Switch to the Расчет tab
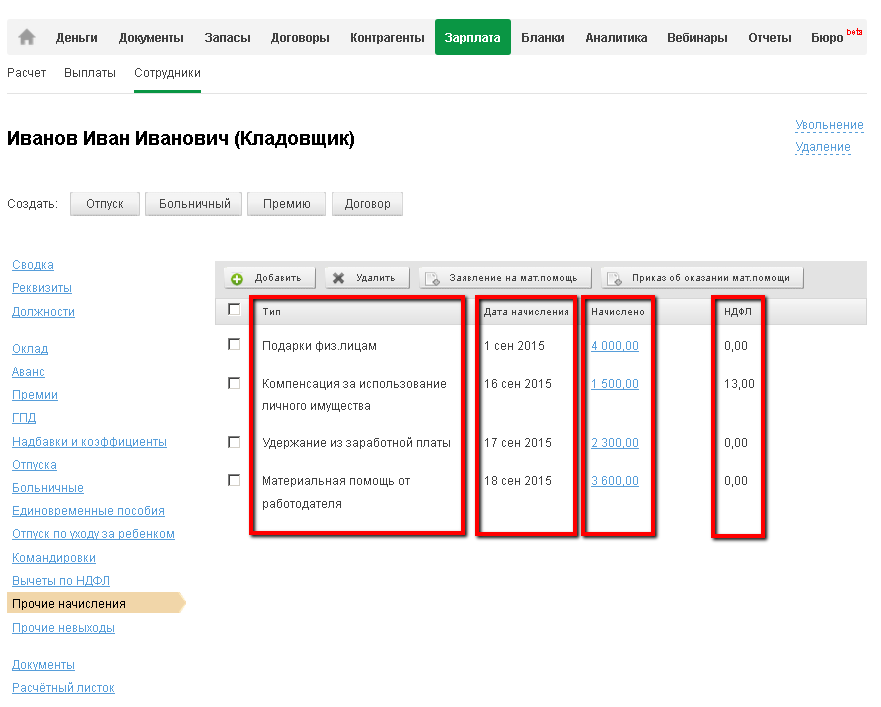This screenshot has height=707, width=881. pyautogui.click(x=27, y=73)
